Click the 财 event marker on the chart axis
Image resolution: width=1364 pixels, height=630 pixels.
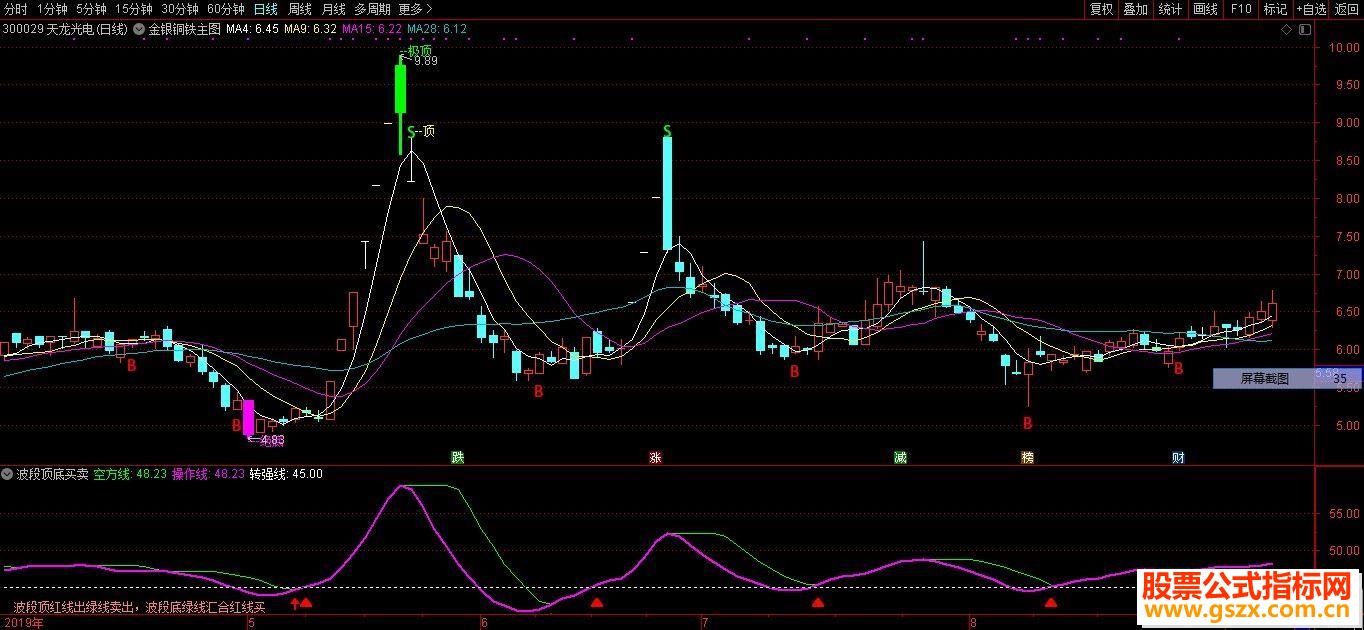(x=1179, y=458)
